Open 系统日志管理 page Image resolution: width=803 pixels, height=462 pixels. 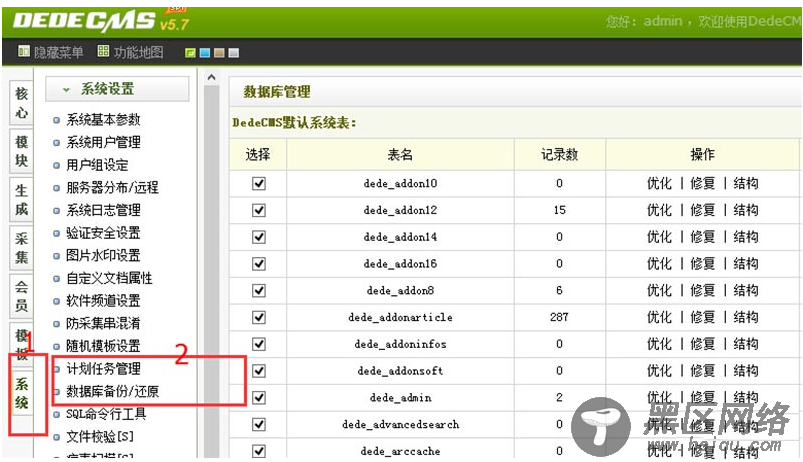103,210
